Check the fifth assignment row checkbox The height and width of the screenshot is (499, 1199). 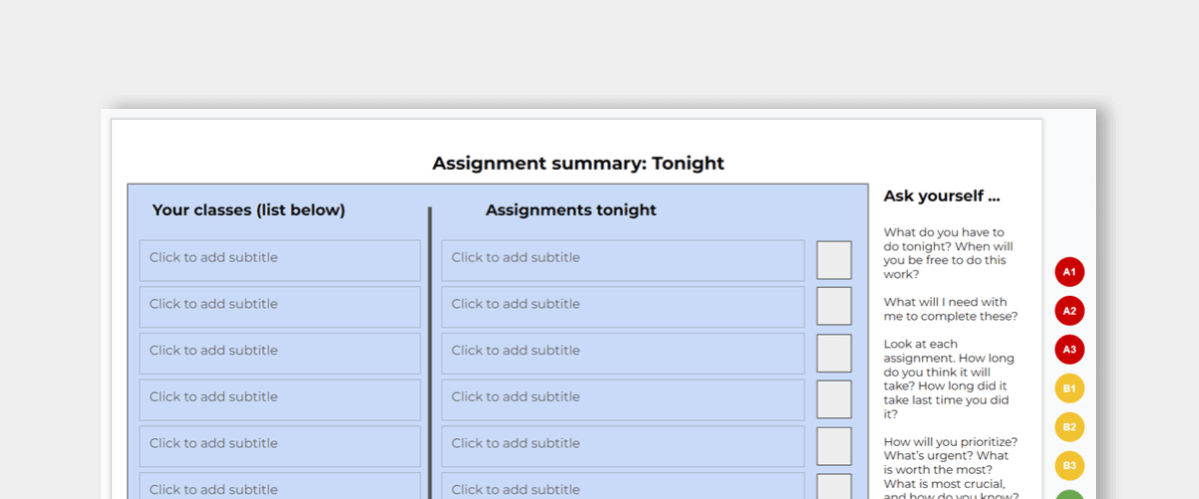834,446
